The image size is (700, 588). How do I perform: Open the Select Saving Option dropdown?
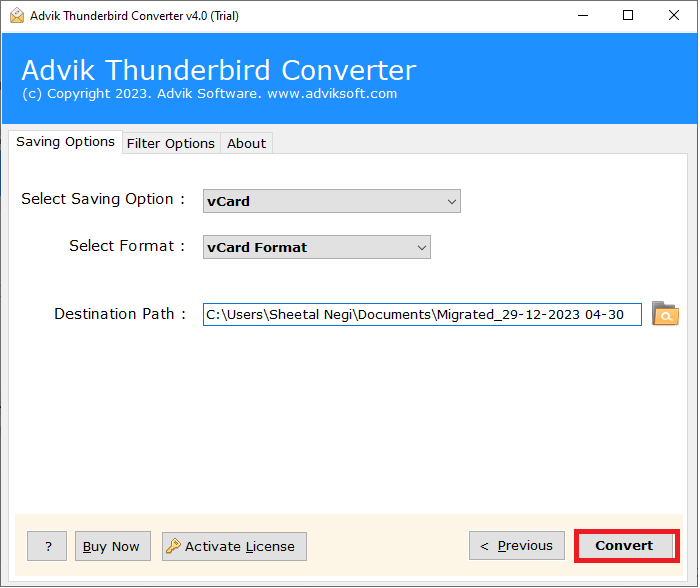[x=331, y=201]
